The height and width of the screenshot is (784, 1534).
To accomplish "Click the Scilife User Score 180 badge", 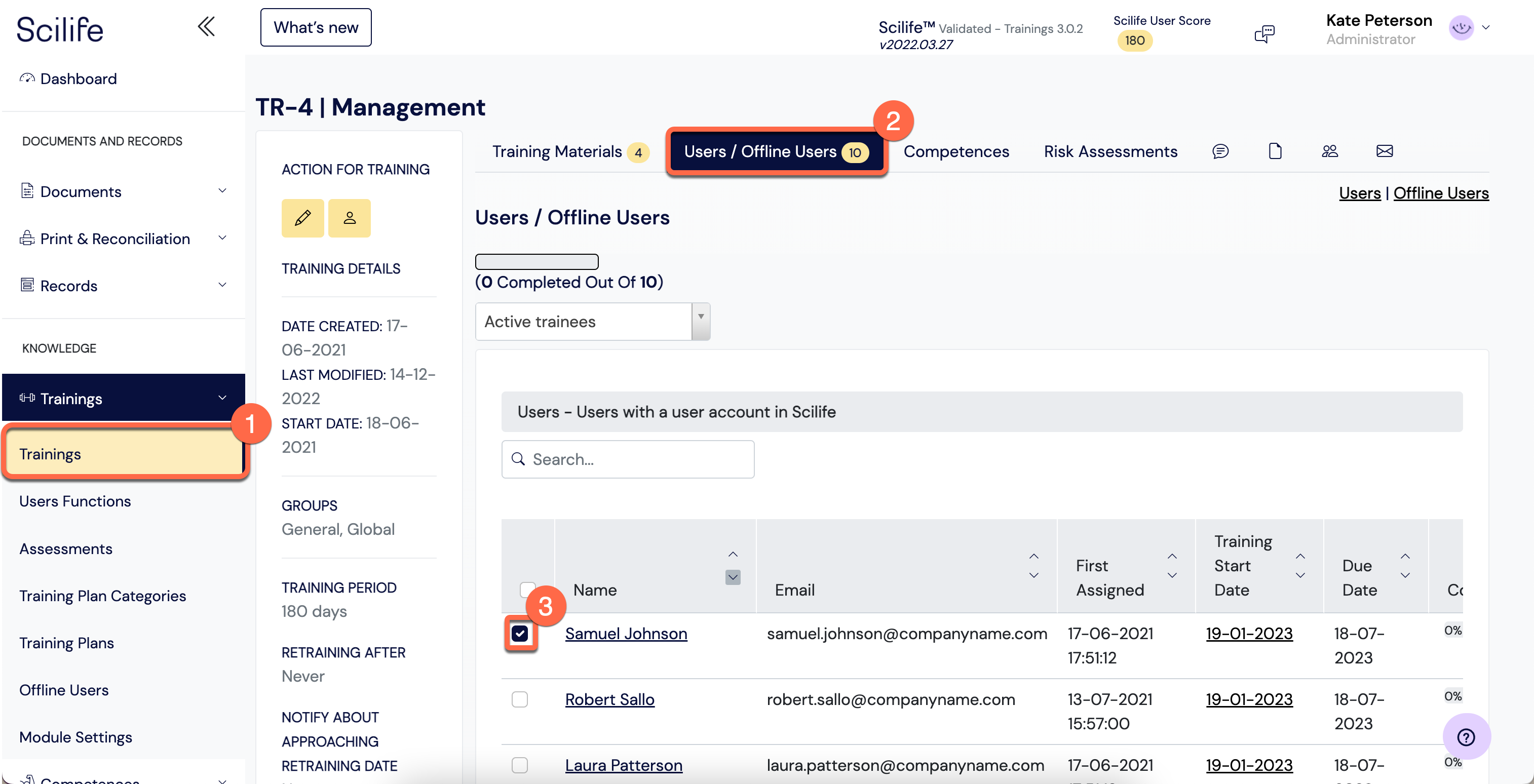I will pos(1134,41).
